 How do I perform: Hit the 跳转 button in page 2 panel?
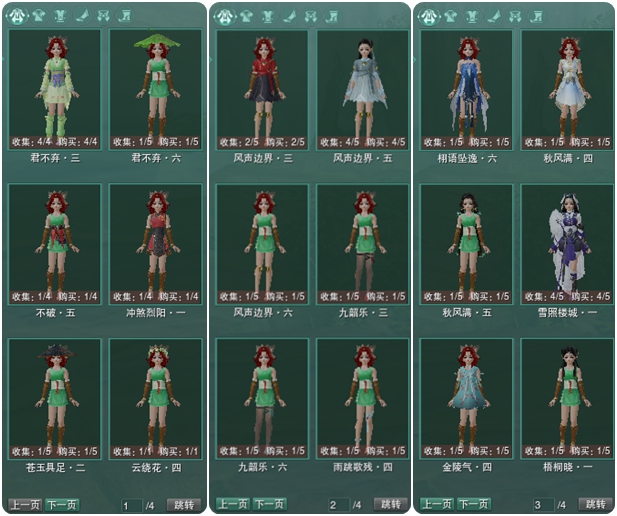pos(391,504)
